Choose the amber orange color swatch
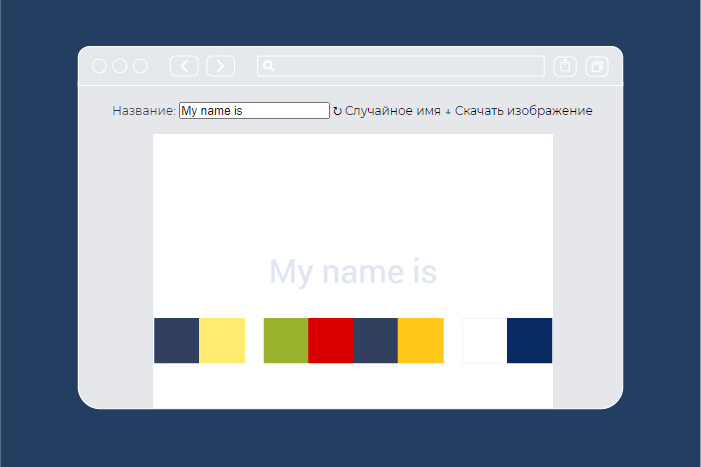This screenshot has width=701, height=467. (x=421, y=340)
